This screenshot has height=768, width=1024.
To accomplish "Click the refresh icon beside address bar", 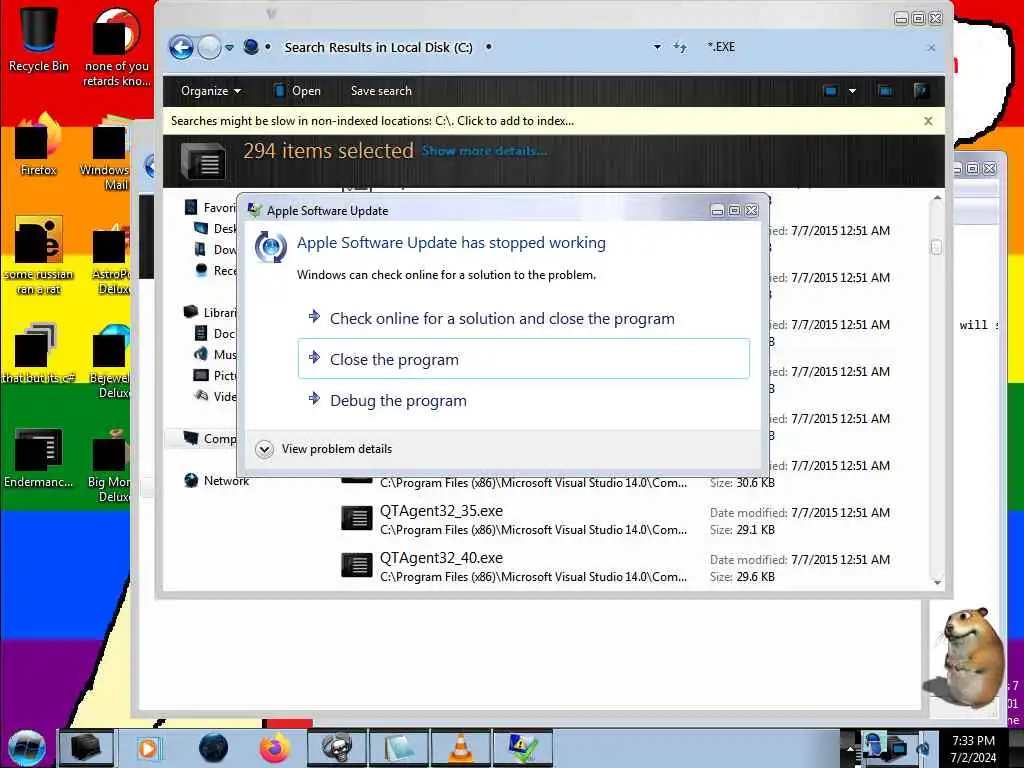I will 680,47.
